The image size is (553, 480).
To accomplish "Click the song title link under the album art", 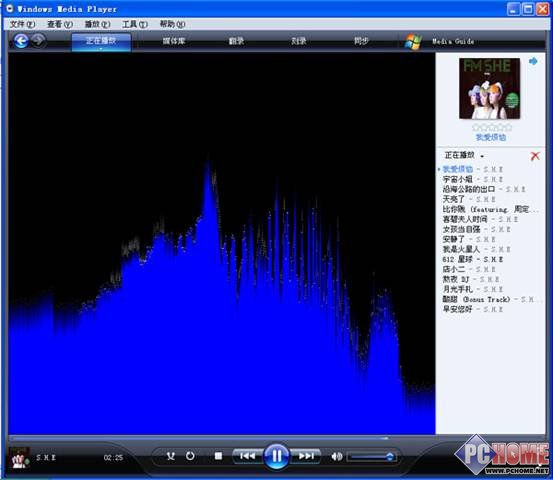I will (491, 138).
